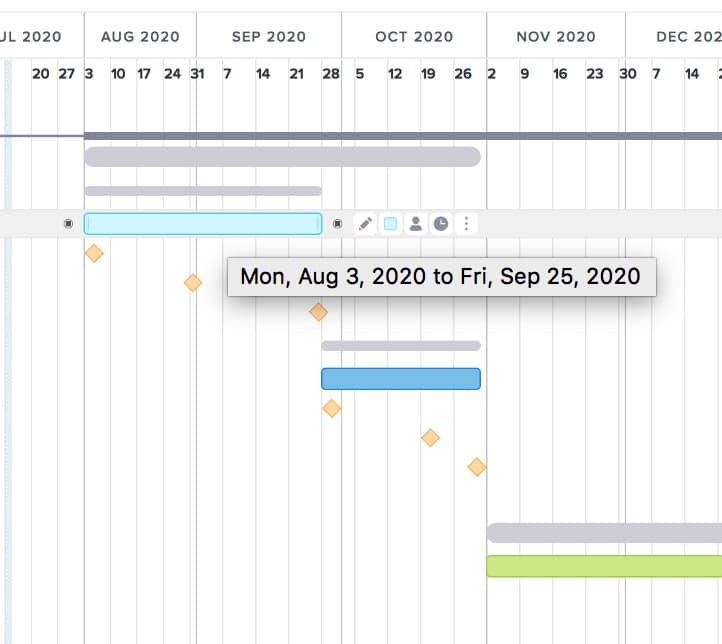This screenshot has width=722, height=644.
Task: Select the blue task bar in October
Action: [400, 379]
